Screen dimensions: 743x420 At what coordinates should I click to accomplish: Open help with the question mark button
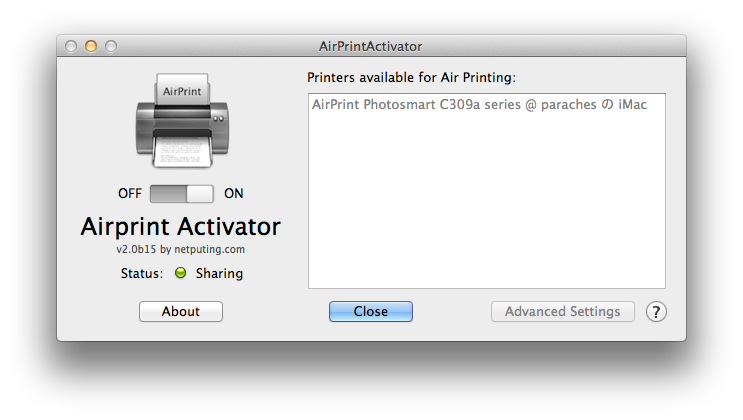click(656, 312)
